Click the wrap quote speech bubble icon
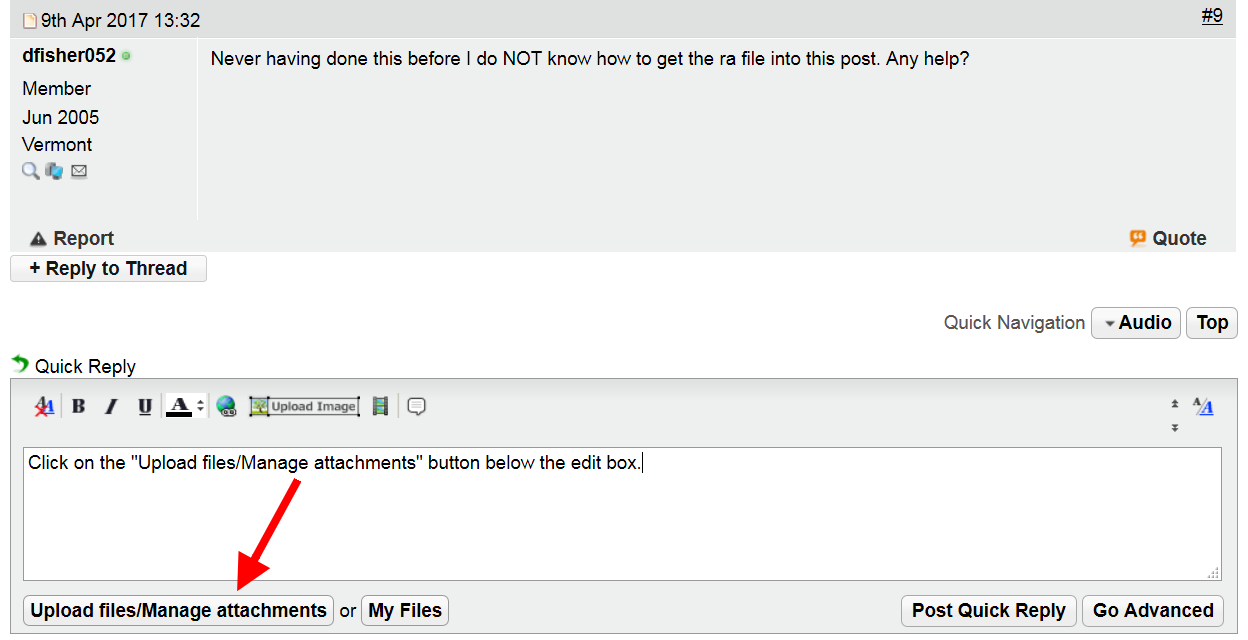 [x=417, y=406]
